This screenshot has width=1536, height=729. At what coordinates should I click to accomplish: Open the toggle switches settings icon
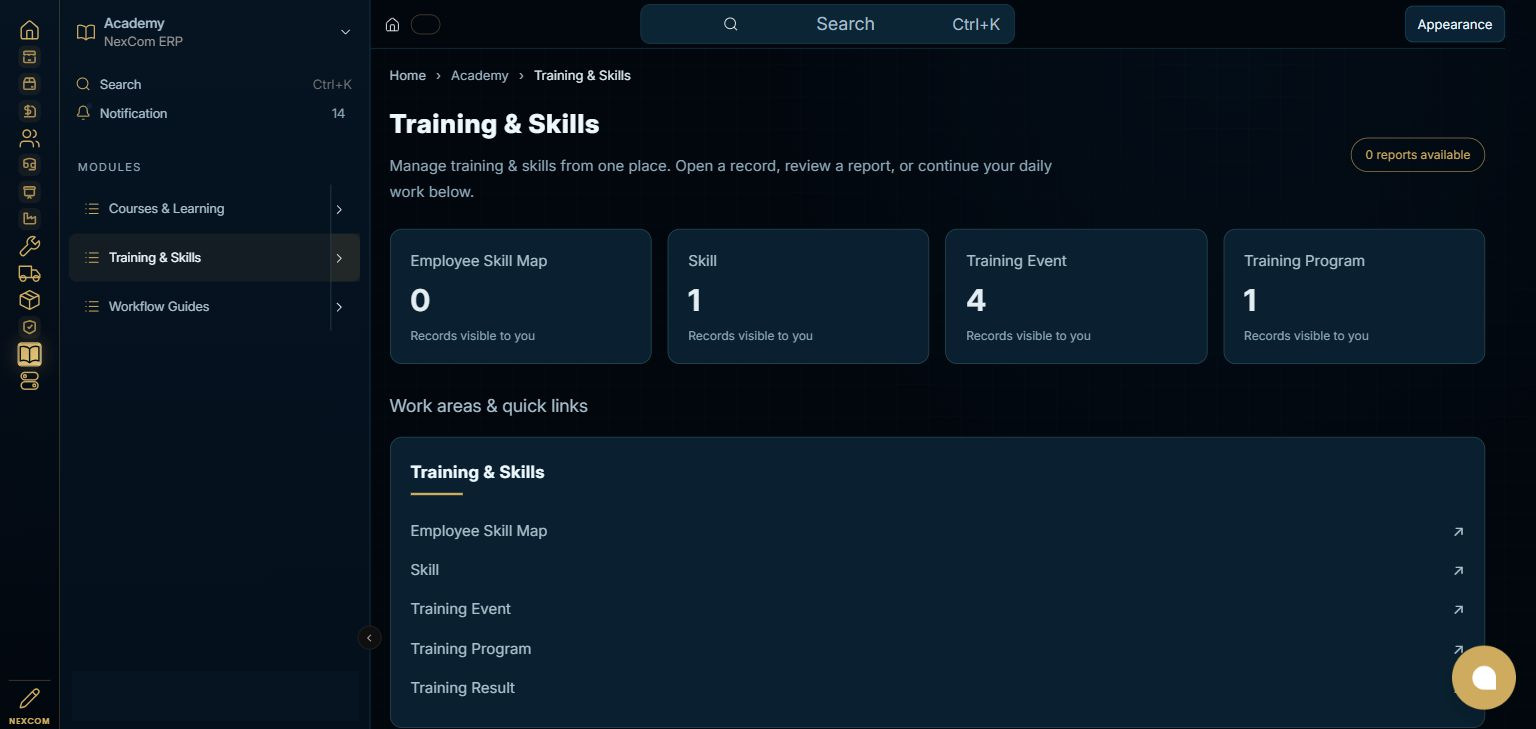[30, 381]
